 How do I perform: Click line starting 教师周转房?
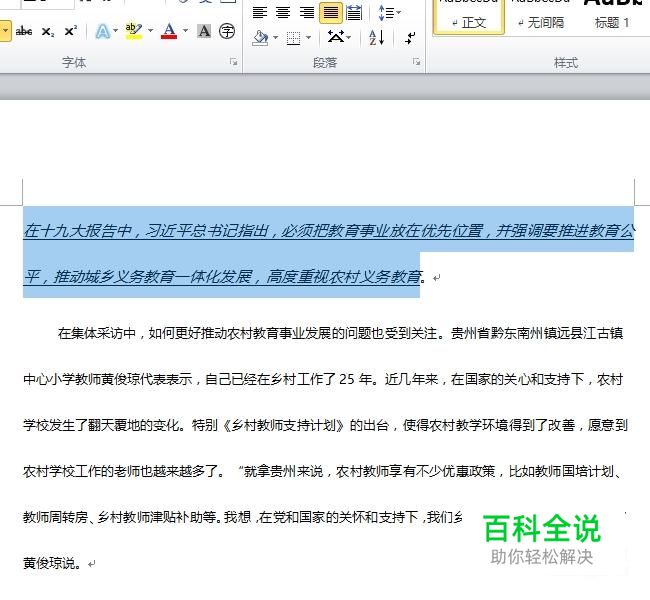tap(243, 517)
